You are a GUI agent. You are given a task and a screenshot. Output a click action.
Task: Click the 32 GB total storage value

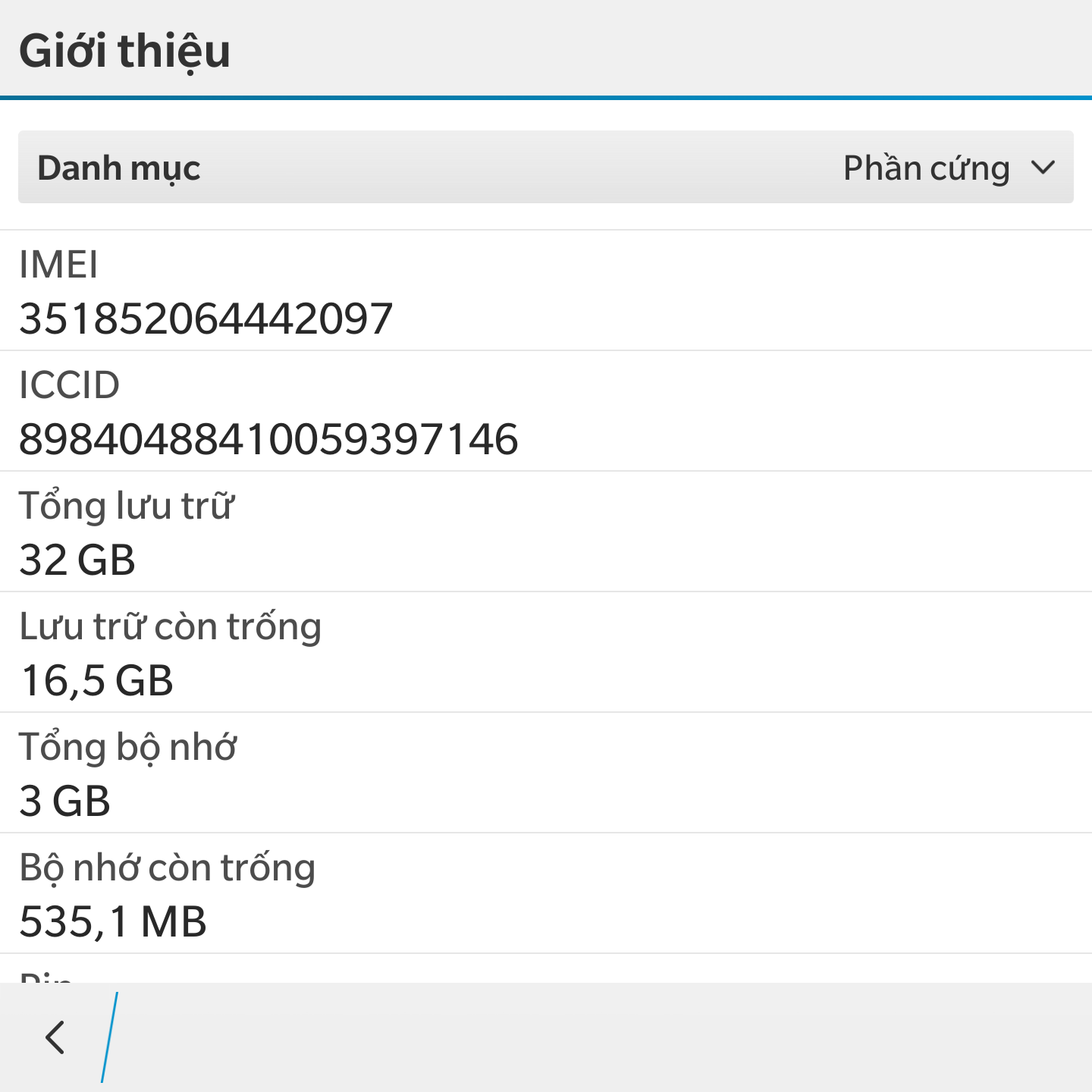point(77,560)
